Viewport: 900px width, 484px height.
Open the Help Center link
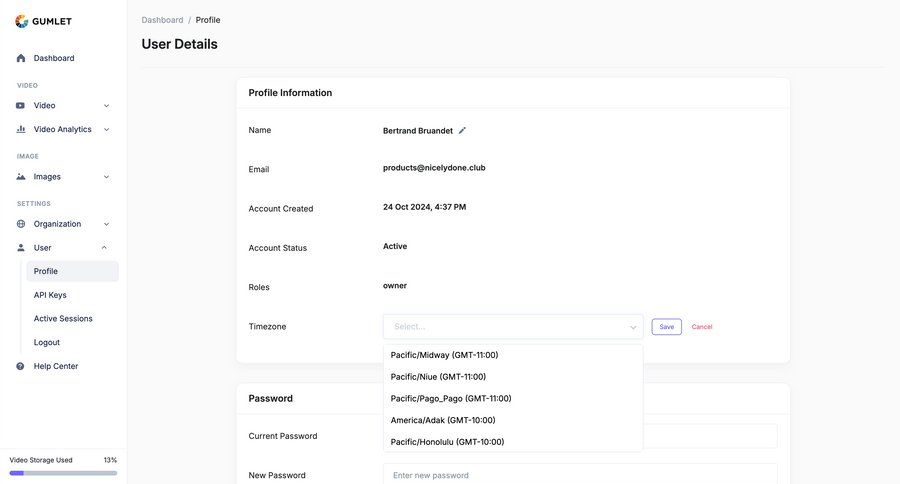[56, 366]
